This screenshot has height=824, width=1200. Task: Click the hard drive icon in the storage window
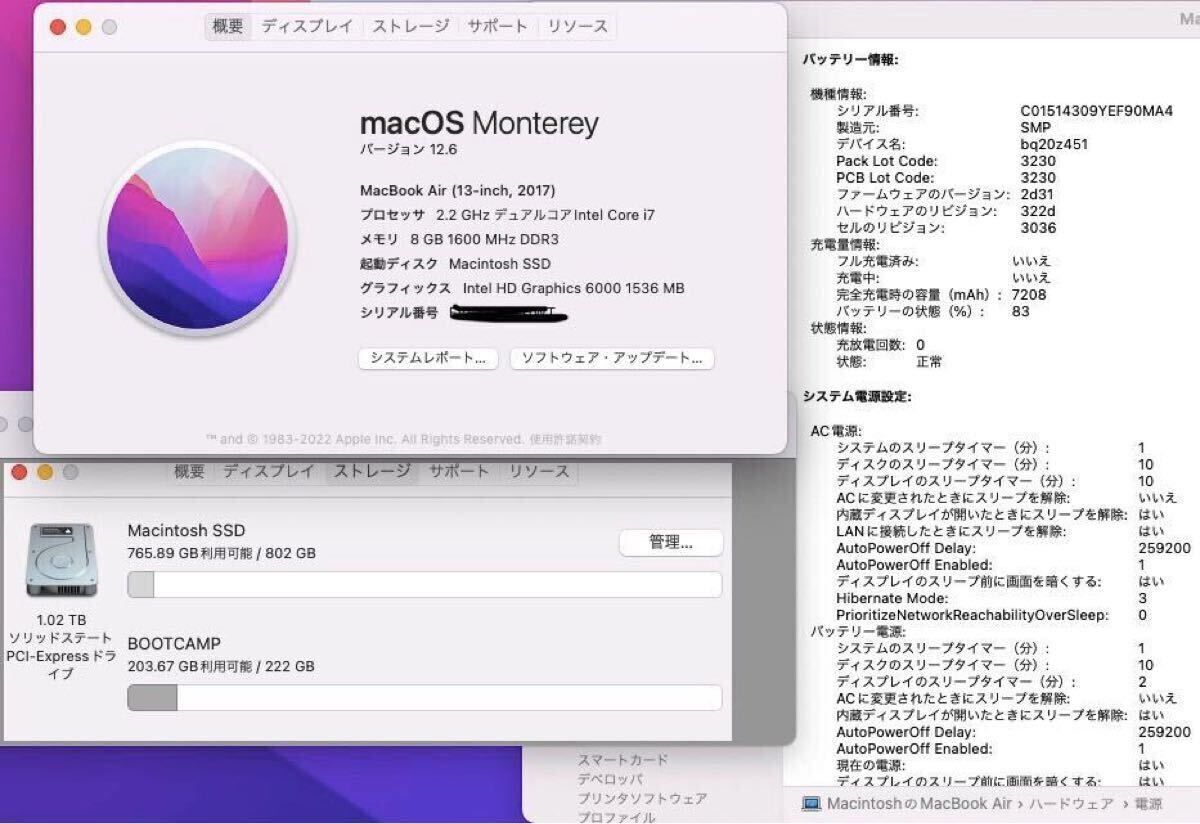click(61, 561)
